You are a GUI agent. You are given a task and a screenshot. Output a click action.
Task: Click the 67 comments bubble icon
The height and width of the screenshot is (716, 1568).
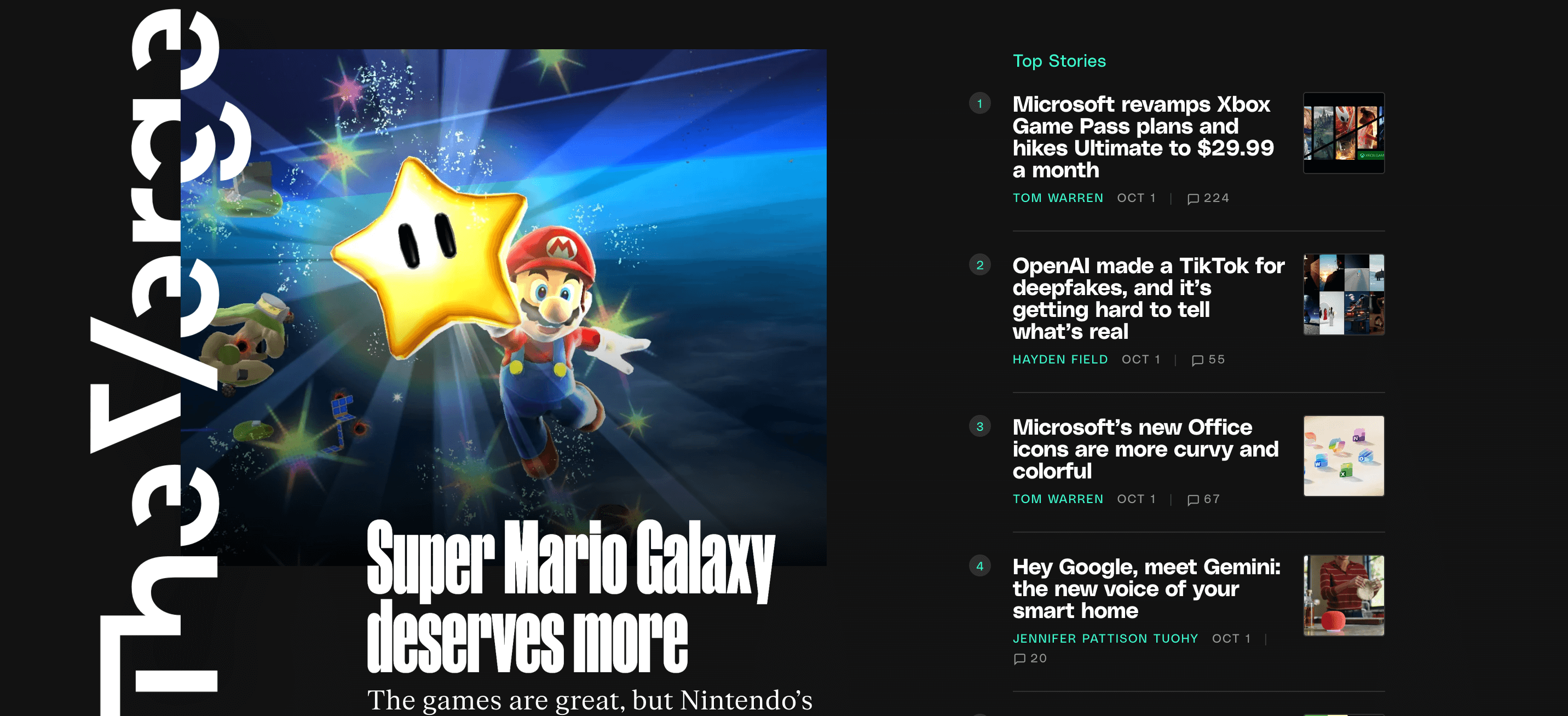click(1192, 499)
